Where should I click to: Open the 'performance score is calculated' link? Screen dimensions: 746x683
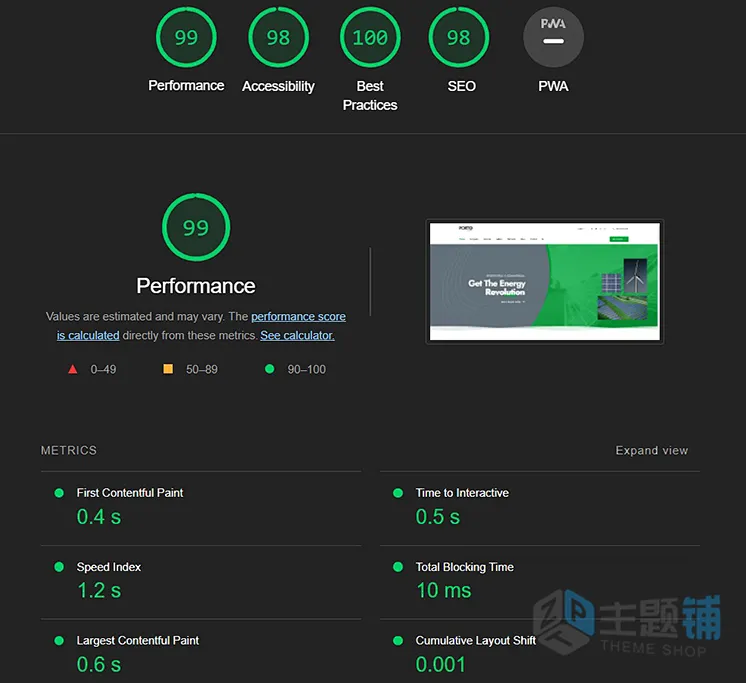(298, 317)
